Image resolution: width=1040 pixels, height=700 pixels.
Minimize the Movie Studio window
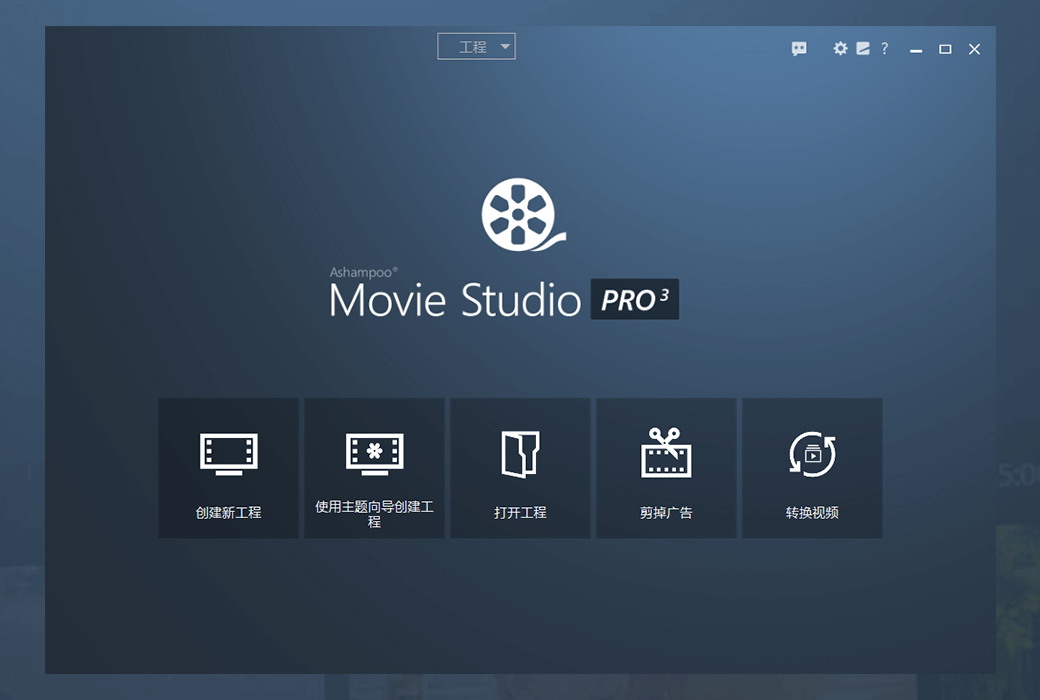[x=916, y=50]
